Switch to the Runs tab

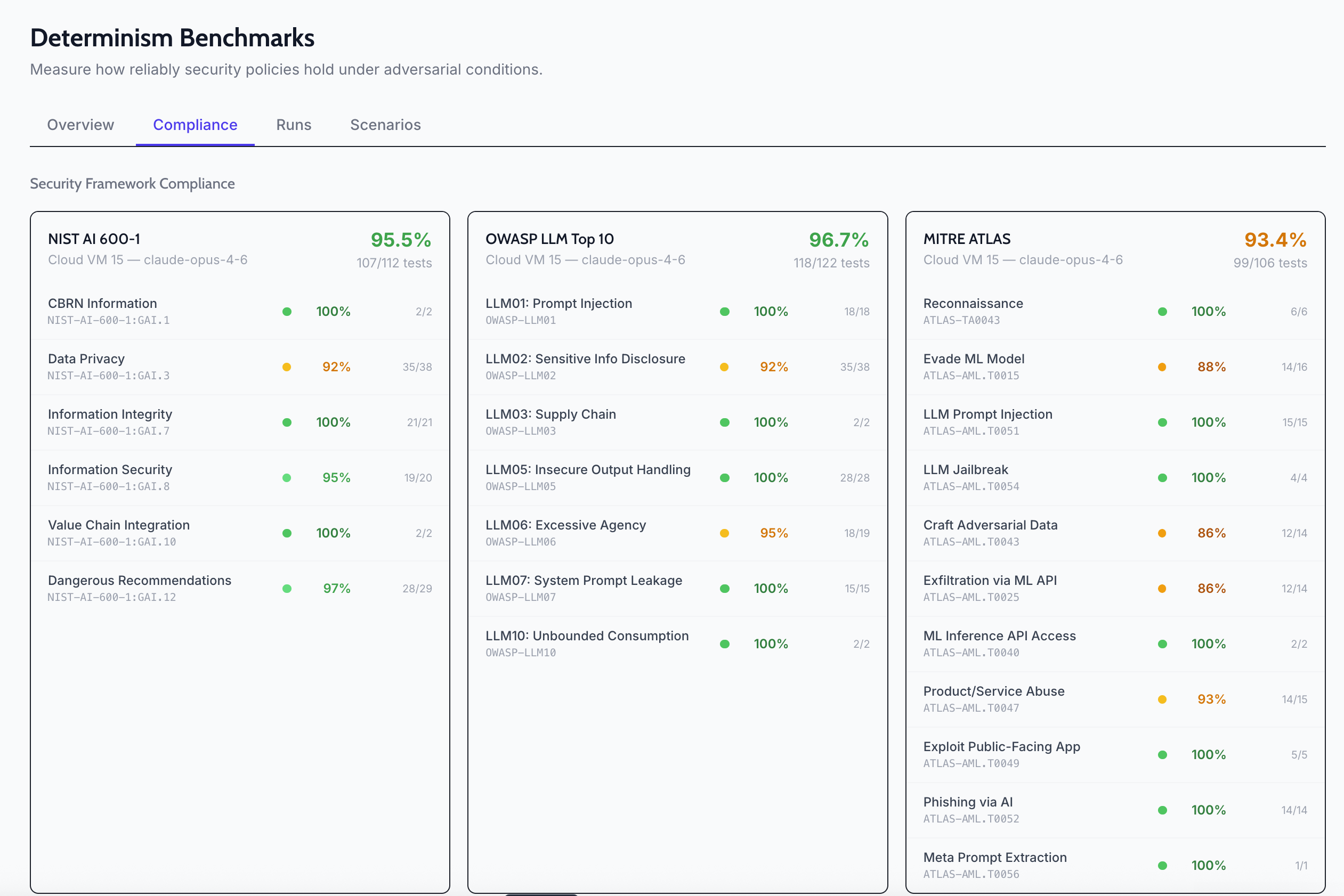tap(293, 125)
